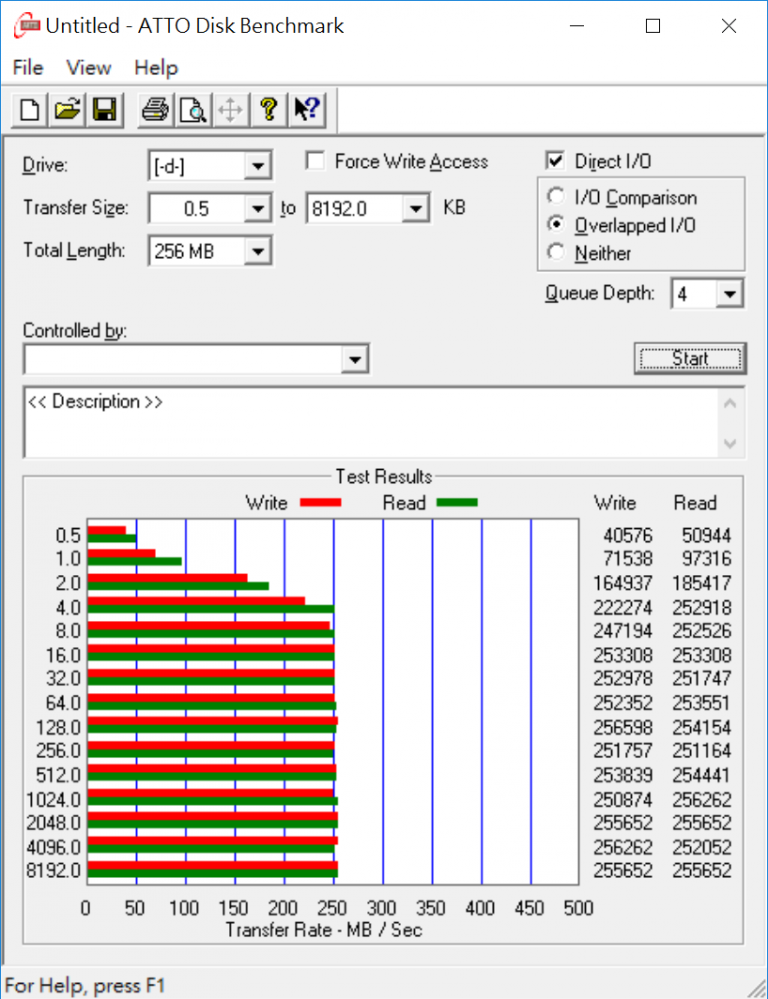Select the Overlapped I/O radio button
The height and width of the screenshot is (999, 768).
point(556,224)
